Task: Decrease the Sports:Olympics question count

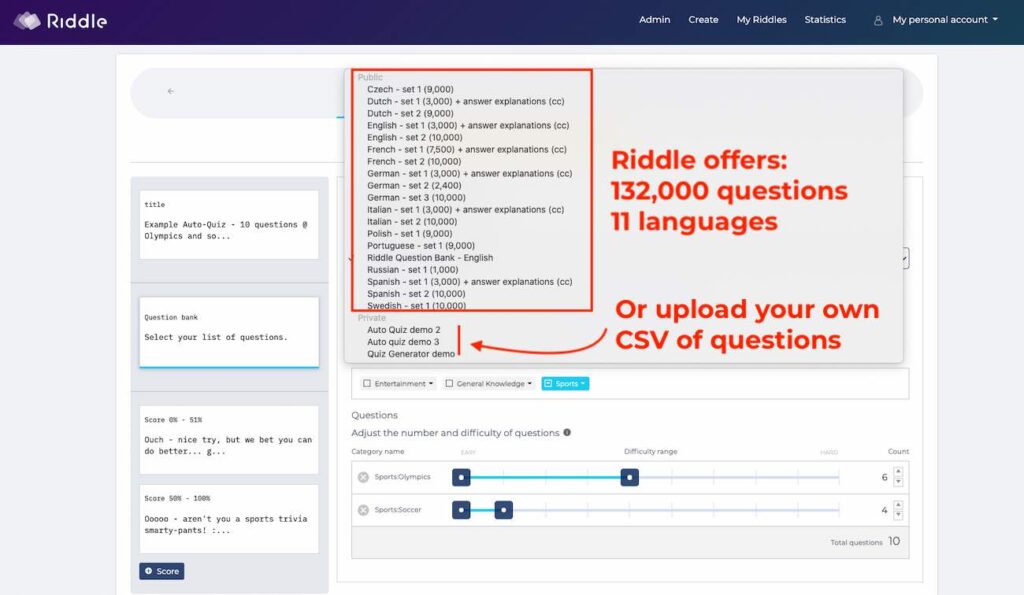Action: point(898,482)
